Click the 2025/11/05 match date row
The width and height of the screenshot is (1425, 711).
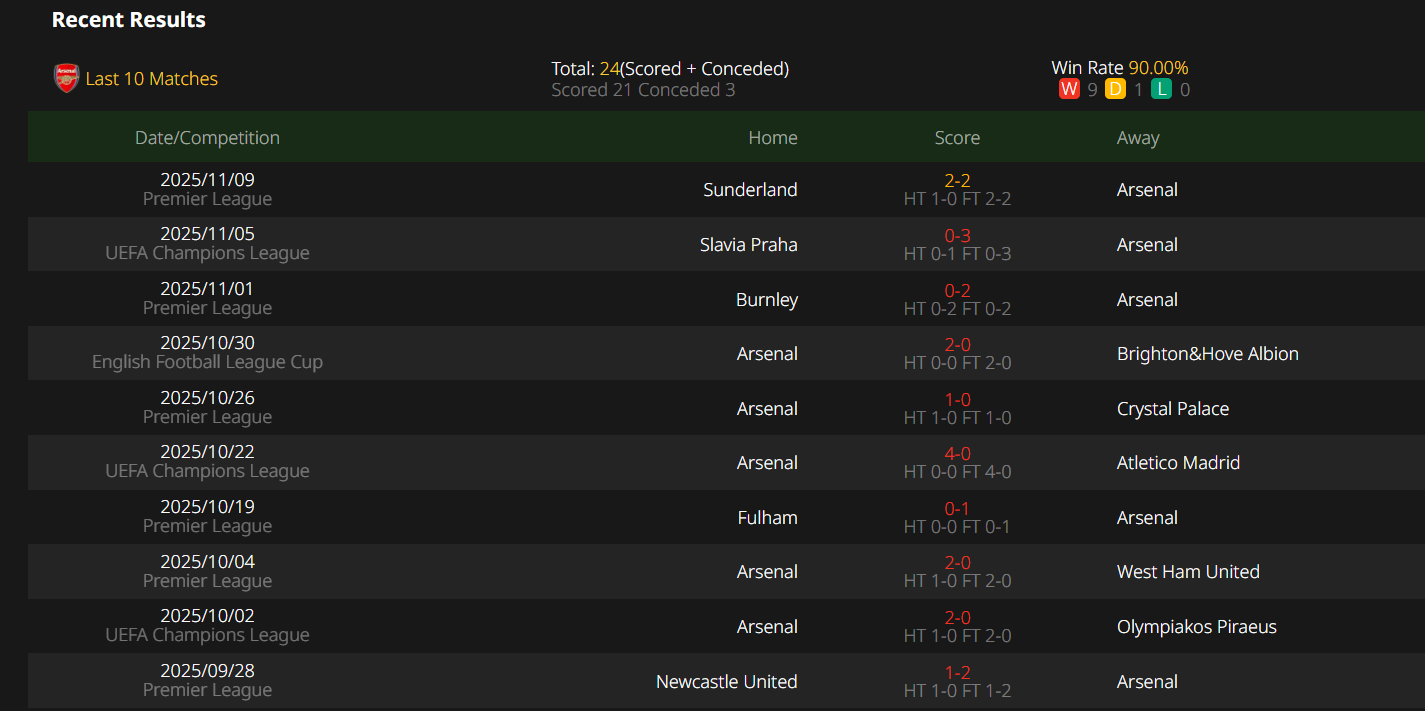pyautogui.click(x=207, y=235)
